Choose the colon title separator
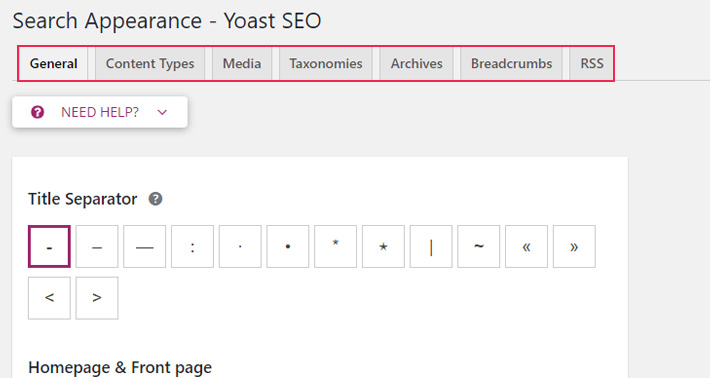This screenshot has width=710, height=378. click(192, 247)
